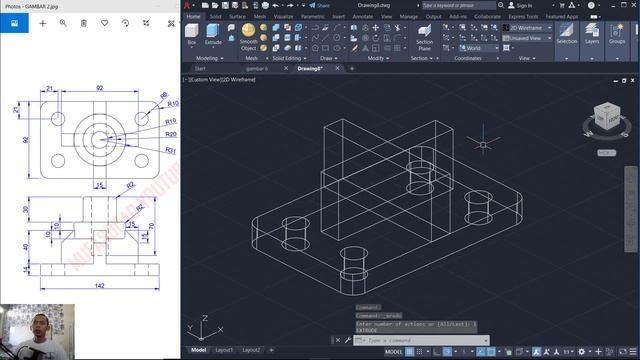
Task: Crop the image in Photos window
Action: point(146,23)
